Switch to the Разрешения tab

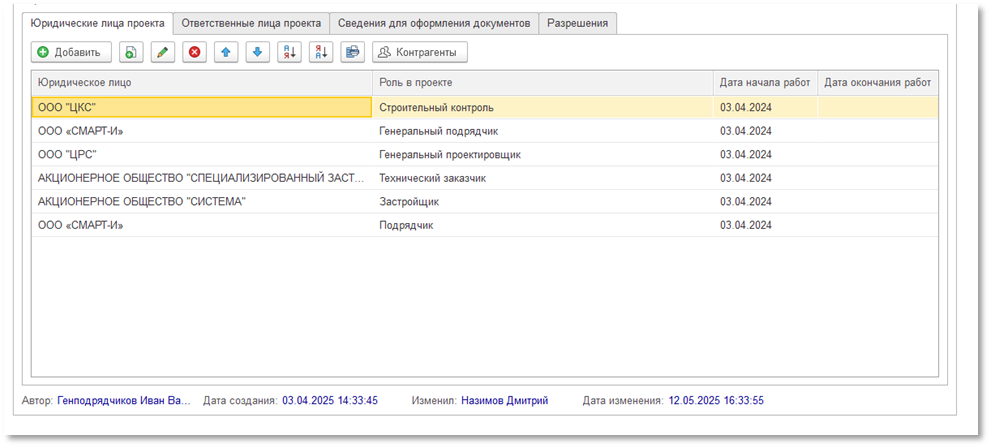577,22
